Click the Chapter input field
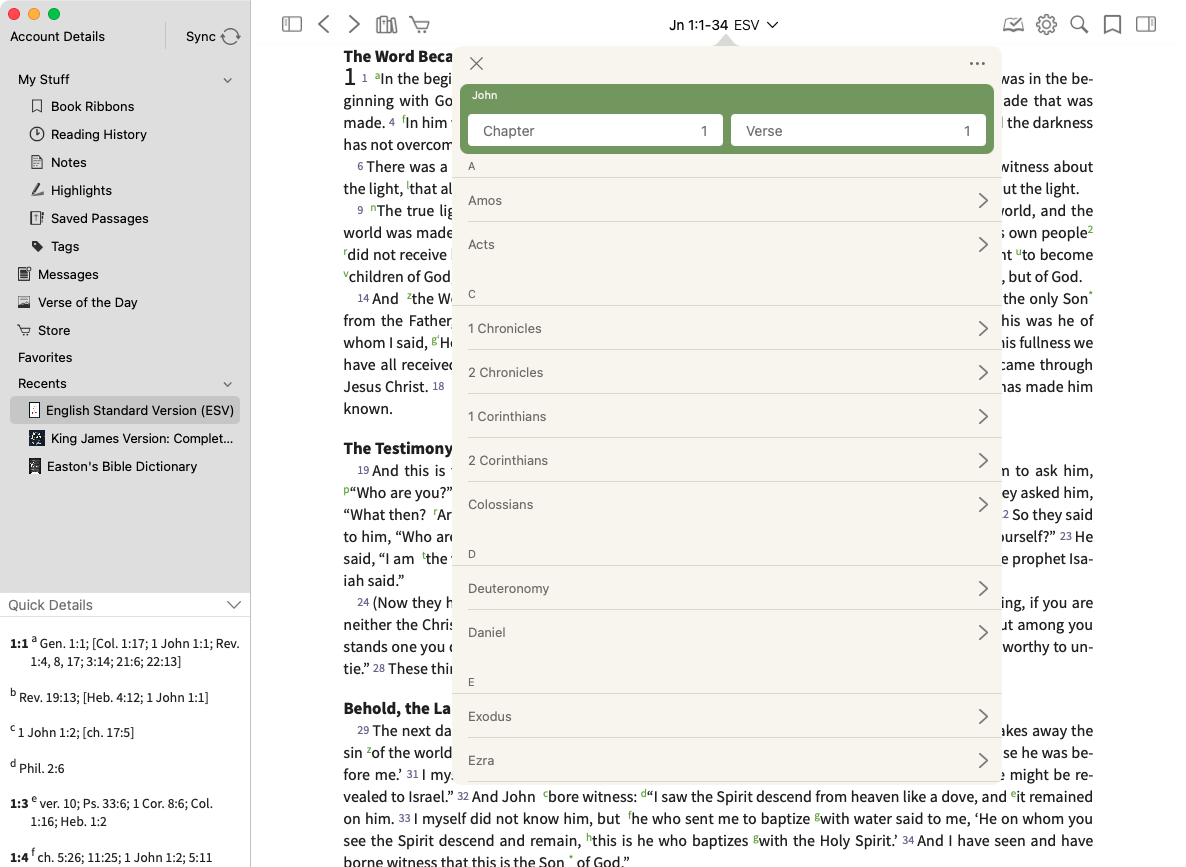 pos(595,131)
